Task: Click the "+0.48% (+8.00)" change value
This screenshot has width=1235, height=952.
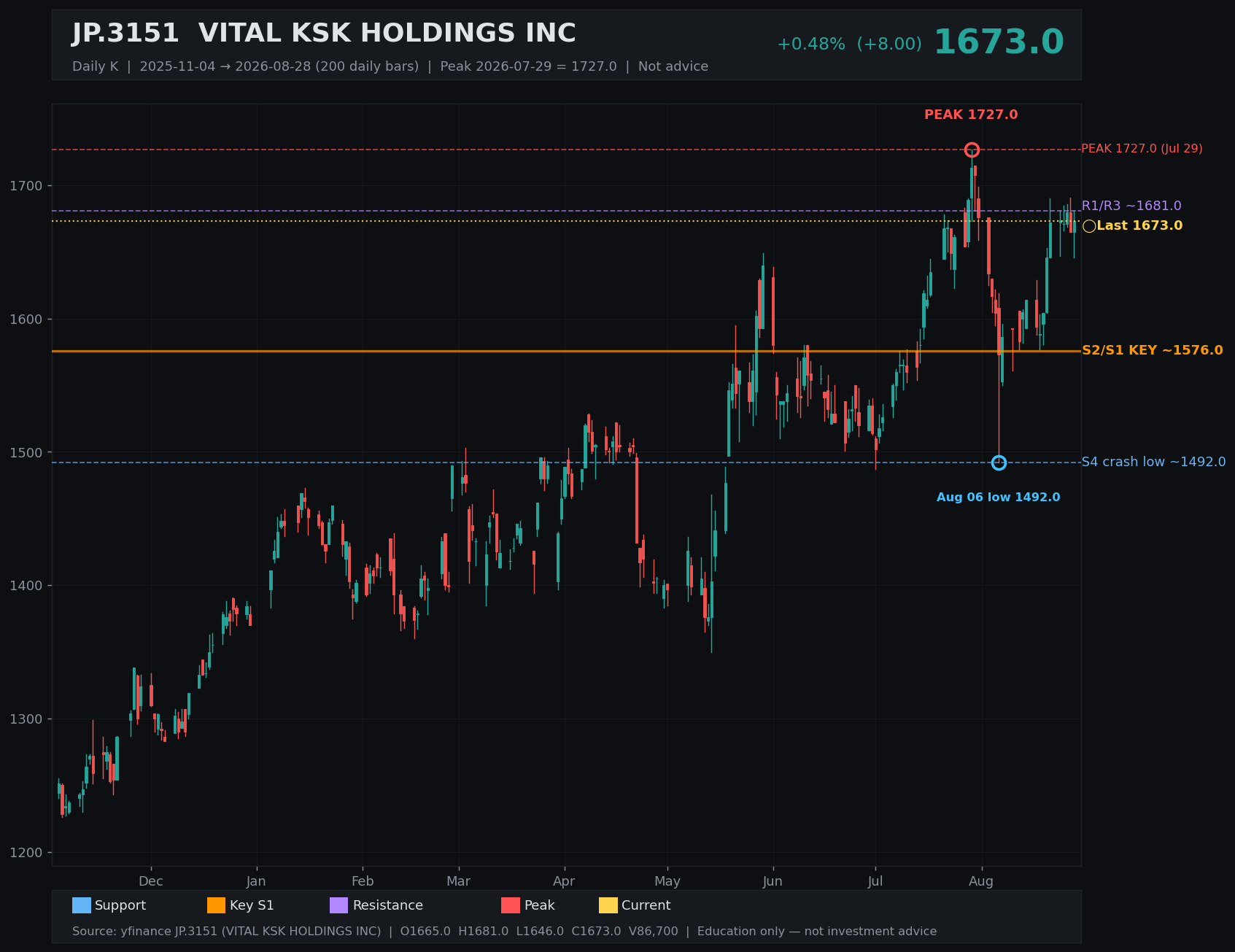Action: pos(849,44)
